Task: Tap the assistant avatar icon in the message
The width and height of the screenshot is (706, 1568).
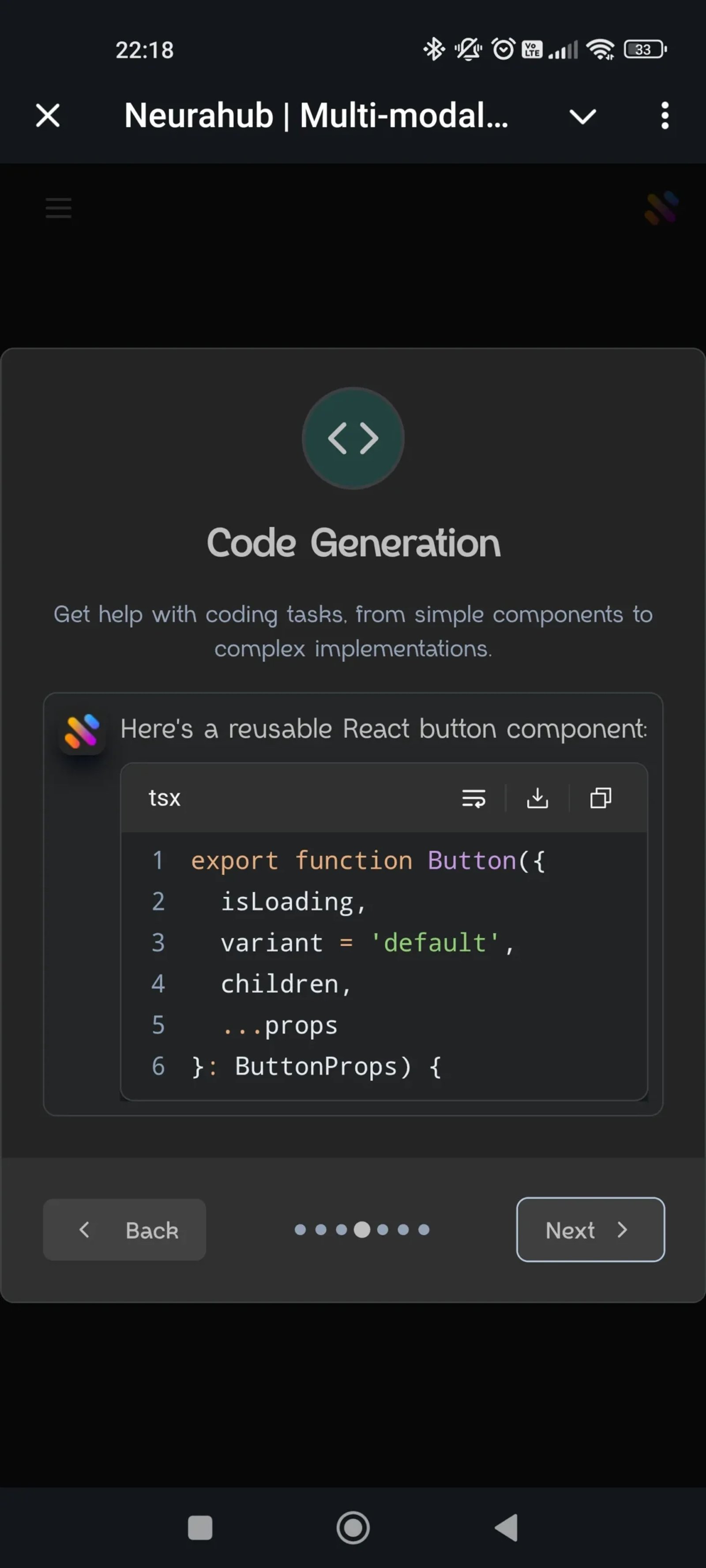Action: point(82,731)
